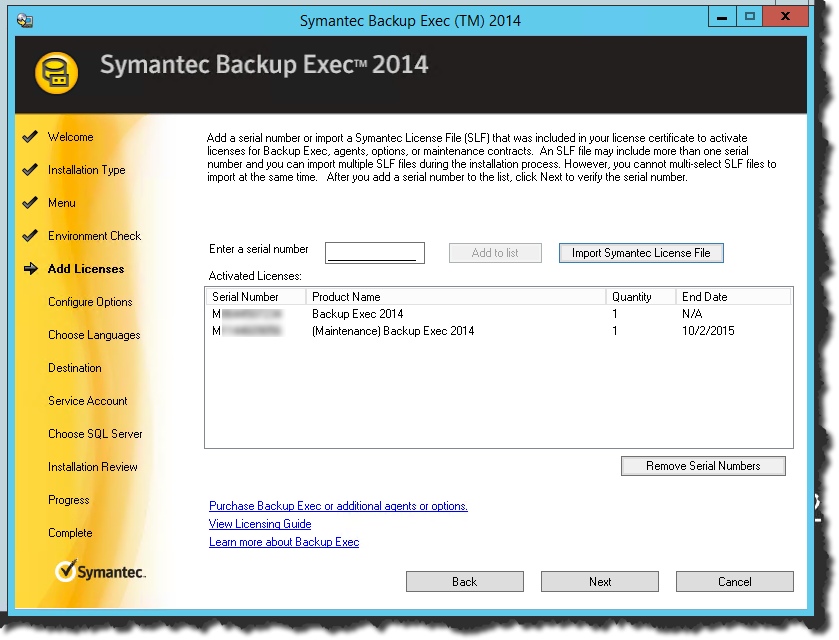Click the Symantec checkmark logo in sidebar
Viewport: 839px width, 640px height.
click(x=100, y=571)
